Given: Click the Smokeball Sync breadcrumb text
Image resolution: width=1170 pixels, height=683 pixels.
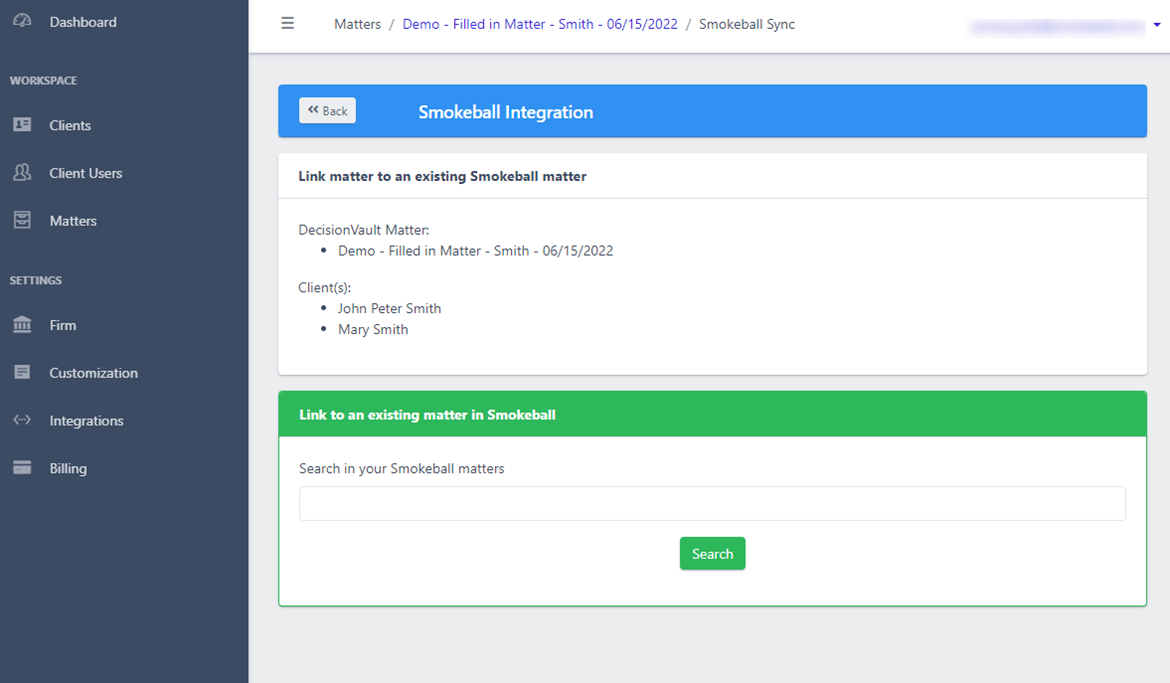Looking at the screenshot, I should [x=747, y=24].
